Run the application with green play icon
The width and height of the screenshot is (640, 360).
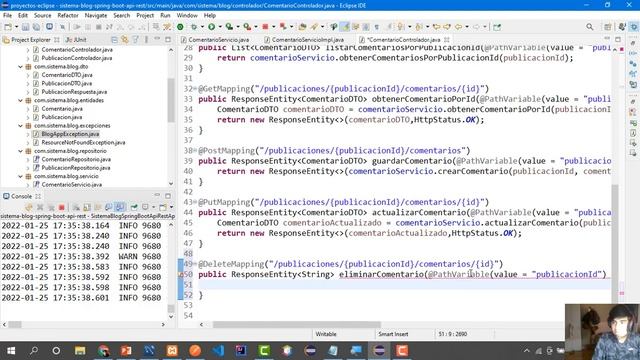point(211,27)
